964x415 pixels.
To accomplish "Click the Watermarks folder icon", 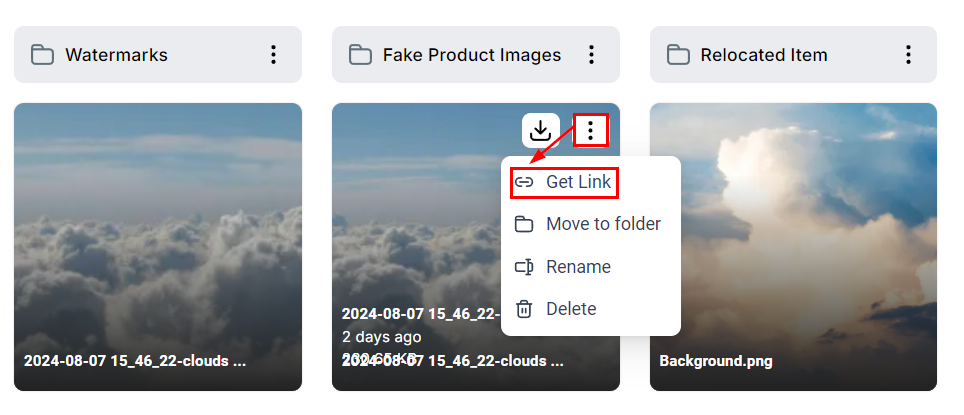I will (42, 55).
